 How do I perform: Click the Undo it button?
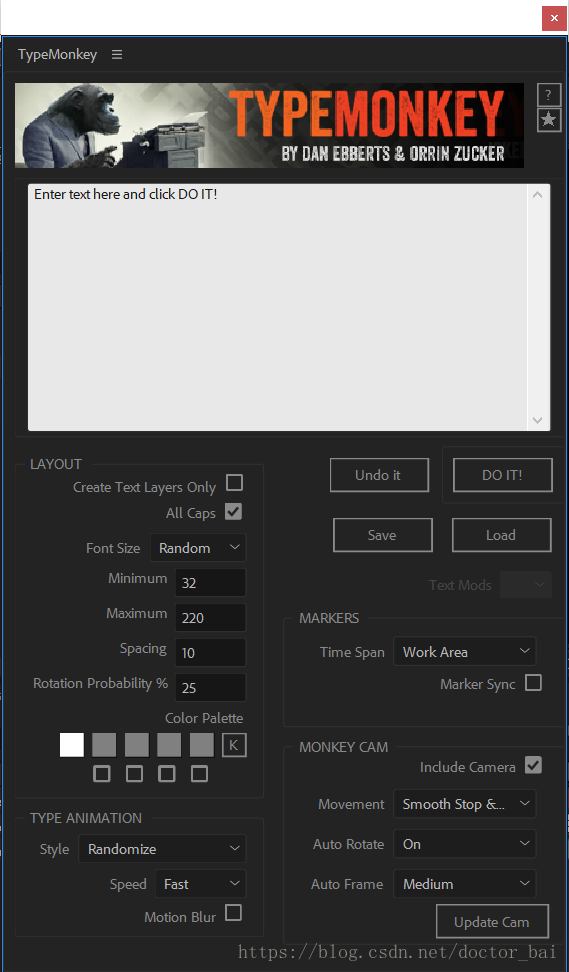pyautogui.click(x=379, y=475)
